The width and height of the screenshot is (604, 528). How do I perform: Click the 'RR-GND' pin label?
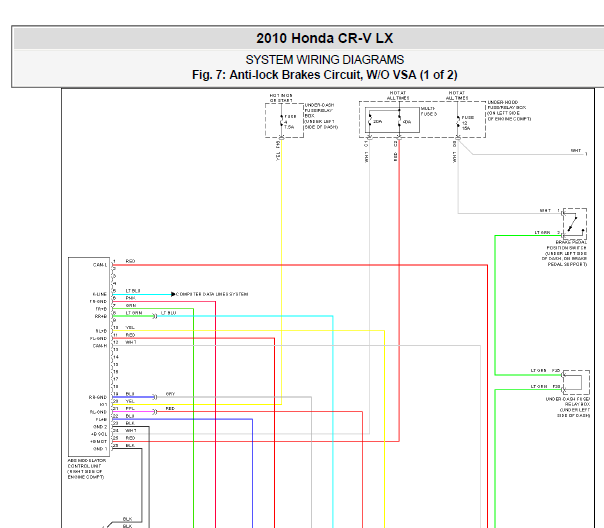pyautogui.click(x=98, y=397)
